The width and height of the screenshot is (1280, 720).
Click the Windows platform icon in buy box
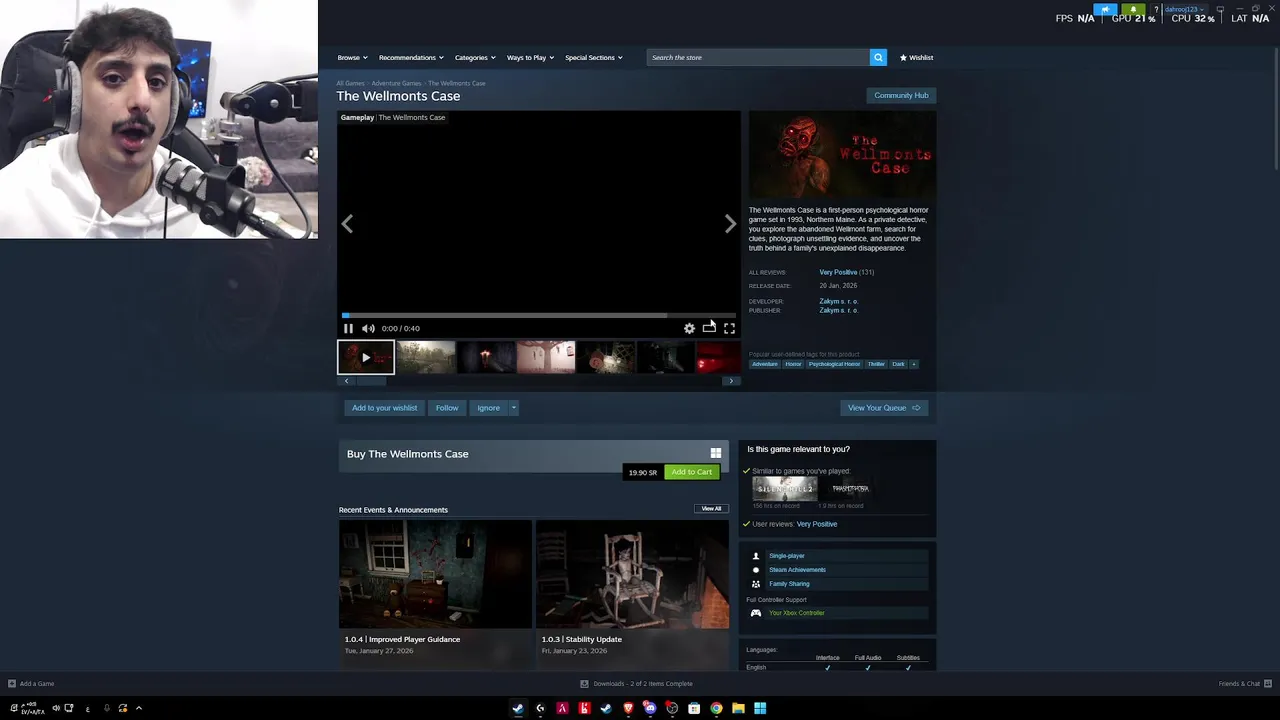(715, 453)
